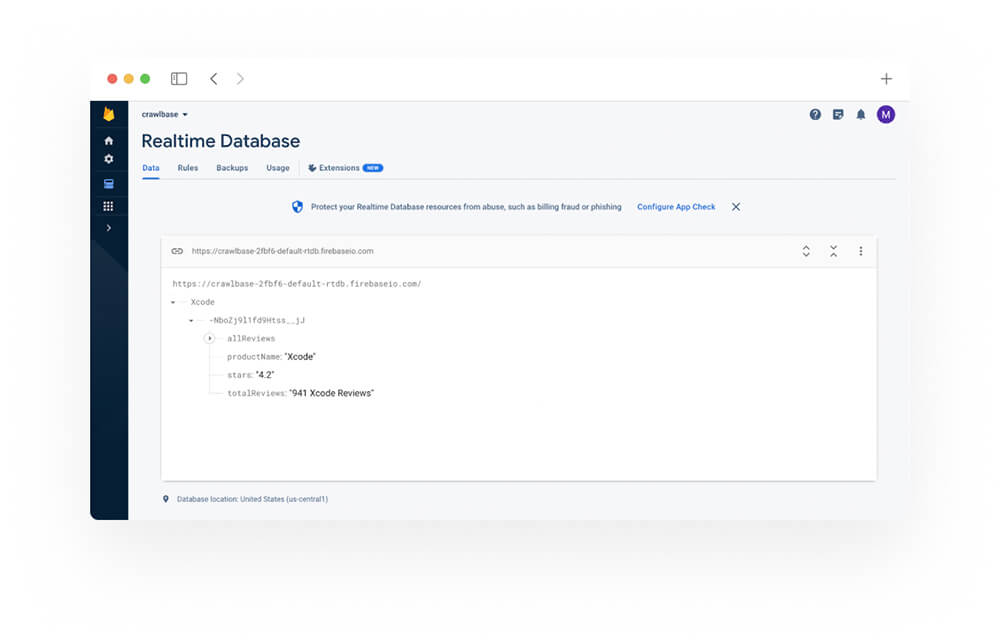This screenshot has height=643, width=1000.
Task: Toggle collapse all data nodes
Action: click(834, 252)
